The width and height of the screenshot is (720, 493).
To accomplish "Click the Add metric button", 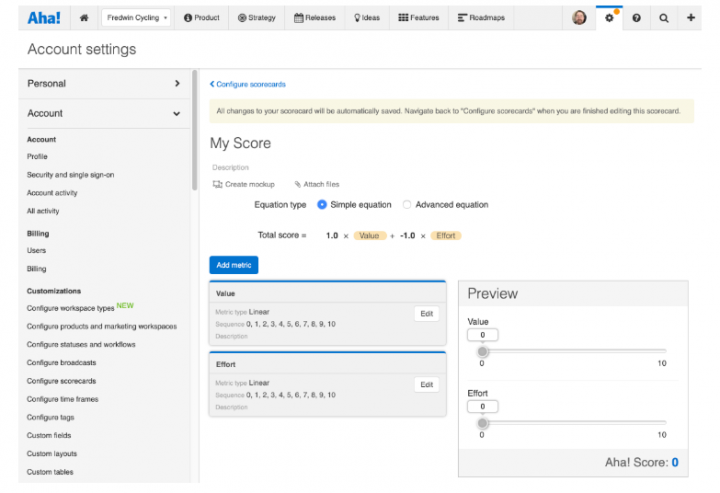I will (234, 265).
